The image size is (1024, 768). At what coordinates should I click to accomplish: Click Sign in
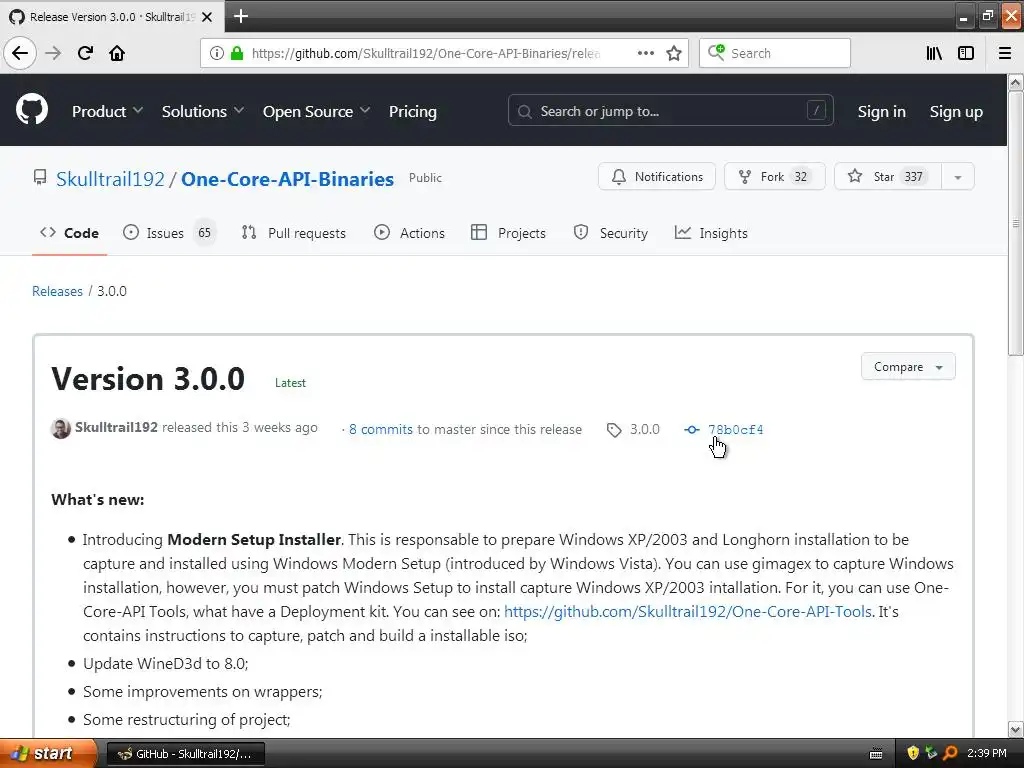click(882, 112)
